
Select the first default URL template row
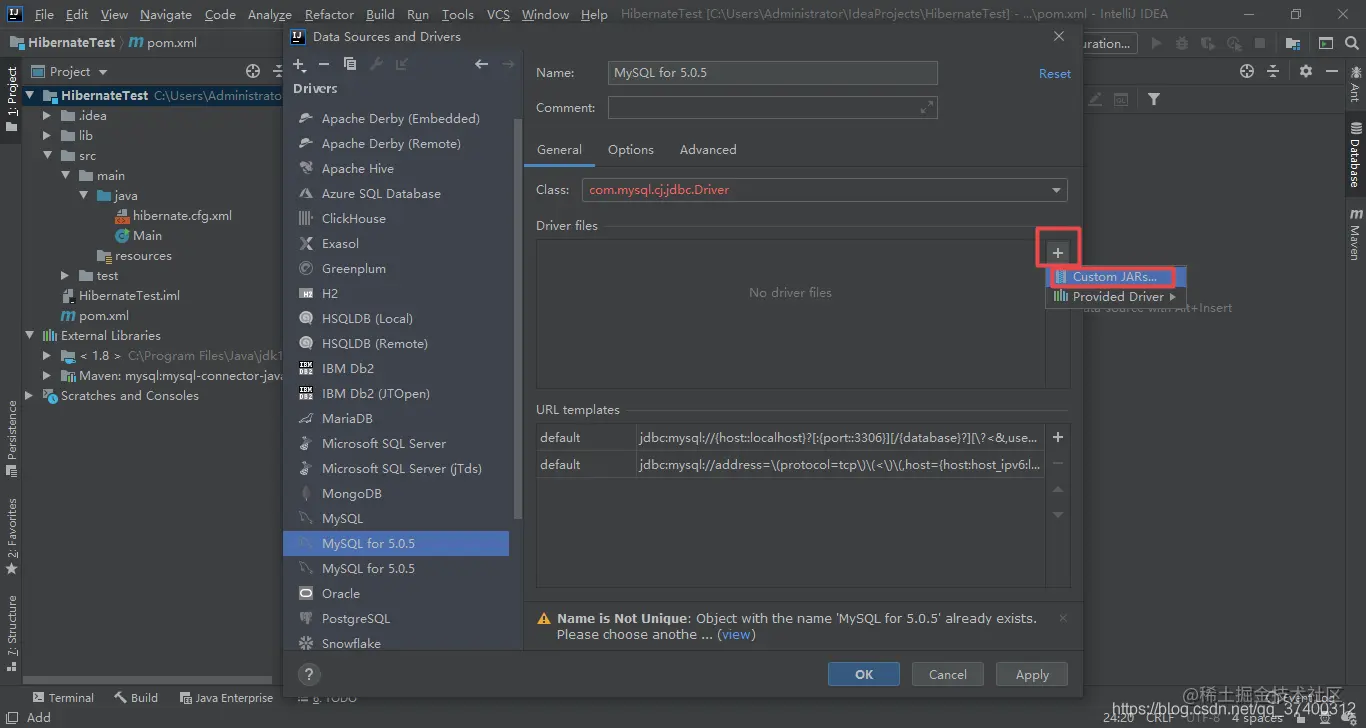point(790,437)
